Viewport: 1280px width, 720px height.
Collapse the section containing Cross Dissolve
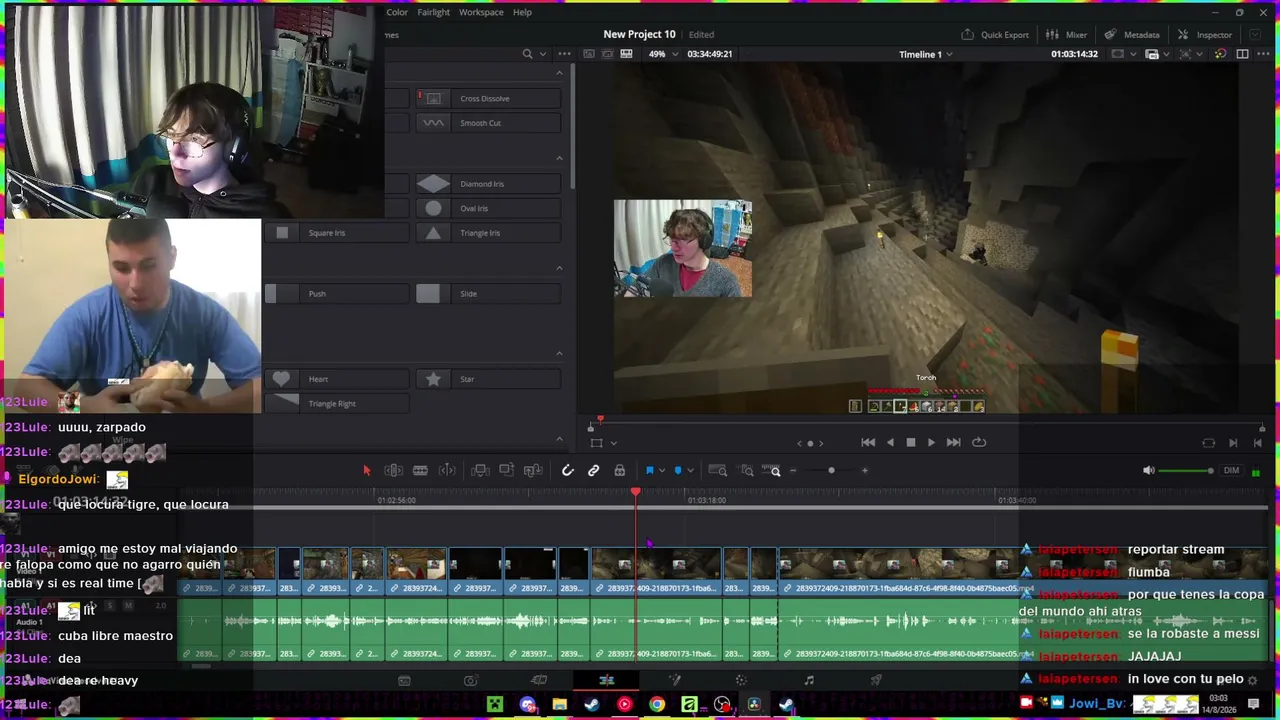pyautogui.click(x=559, y=73)
